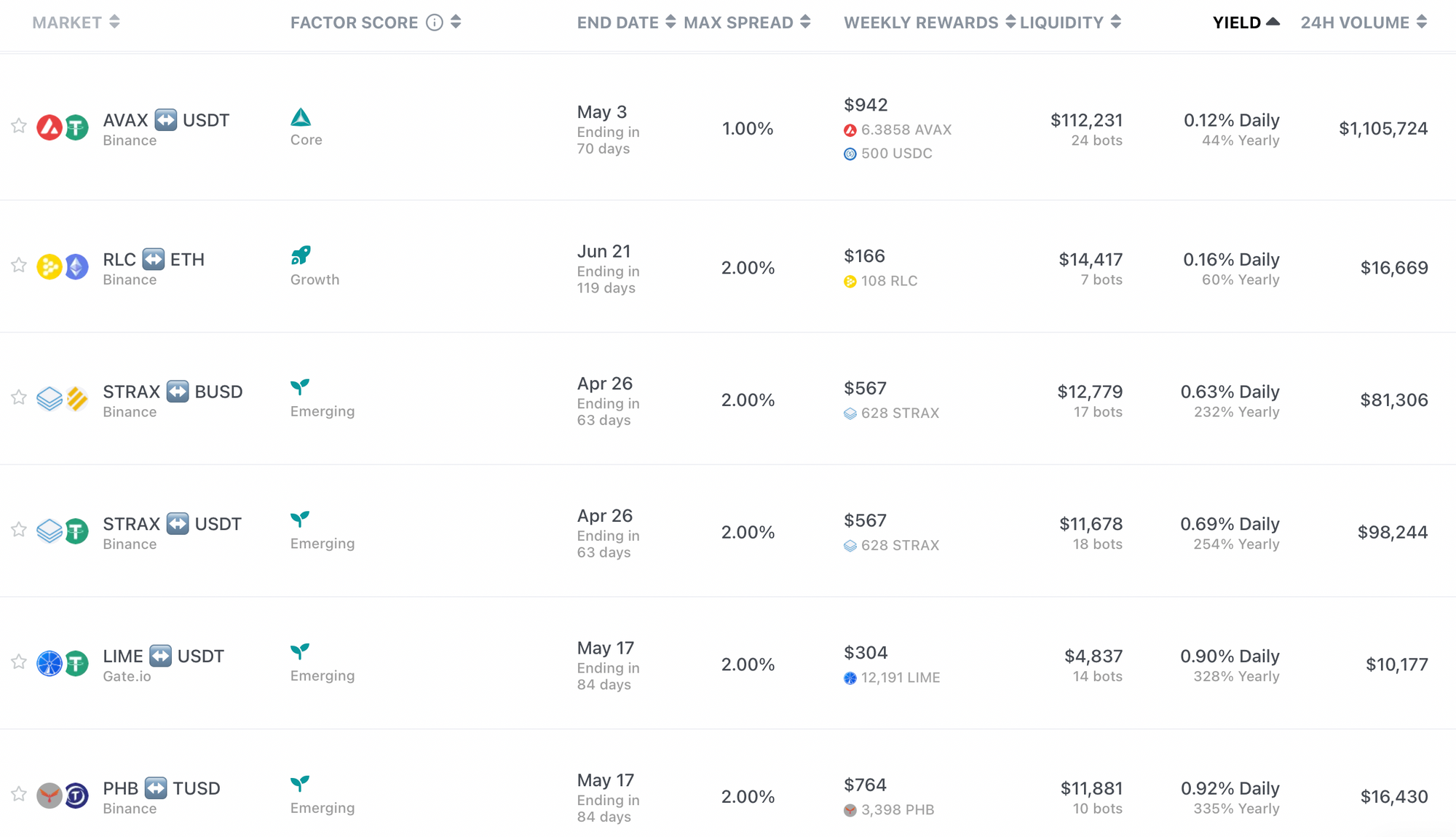Click the Core factor icon for AVAX
Screen dimensions: 1456x837
click(301, 117)
